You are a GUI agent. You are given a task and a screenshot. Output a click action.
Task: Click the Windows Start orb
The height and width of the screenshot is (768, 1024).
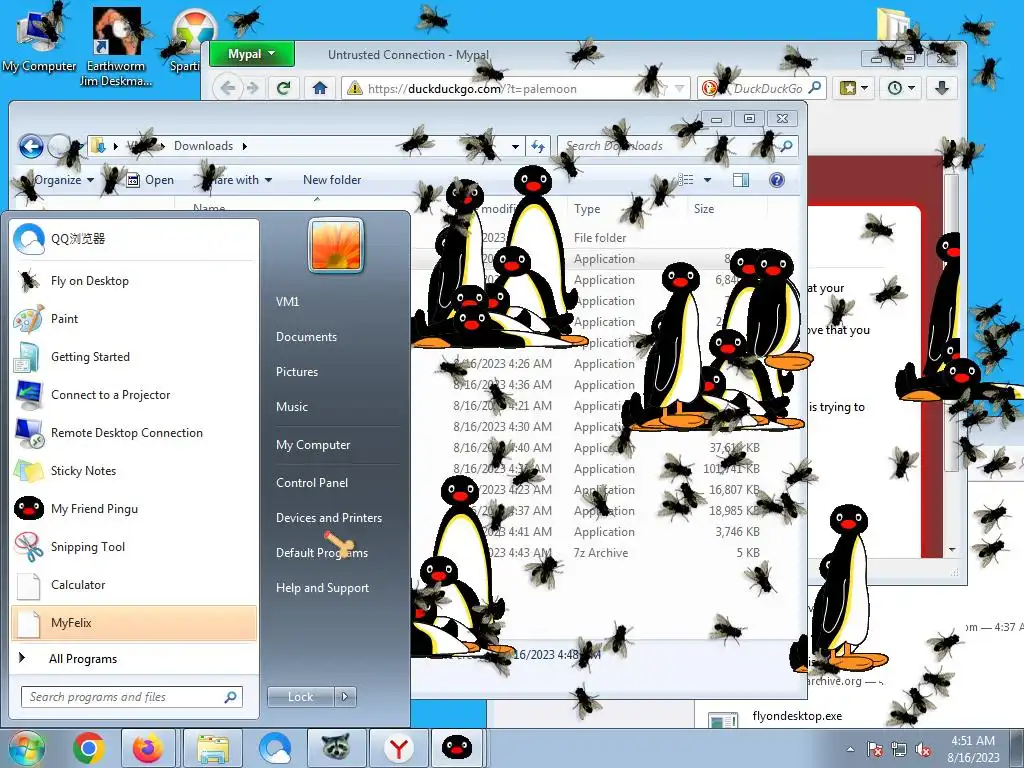pos(26,748)
